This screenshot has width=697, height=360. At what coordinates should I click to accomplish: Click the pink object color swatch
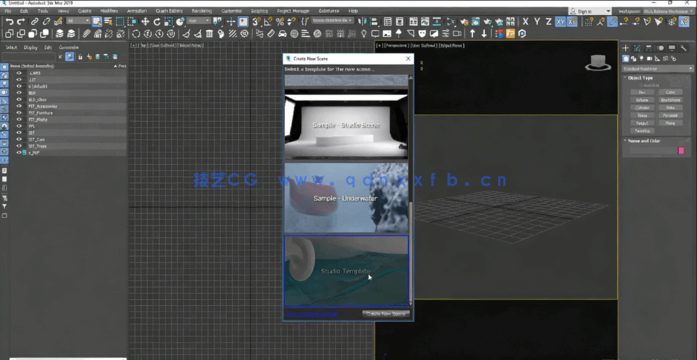(x=681, y=151)
